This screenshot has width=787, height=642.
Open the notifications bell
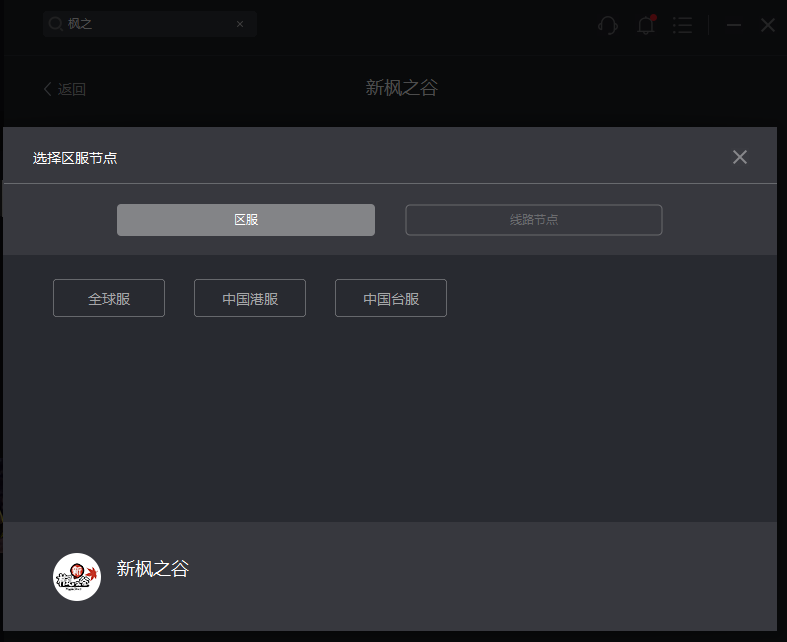click(646, 25)
